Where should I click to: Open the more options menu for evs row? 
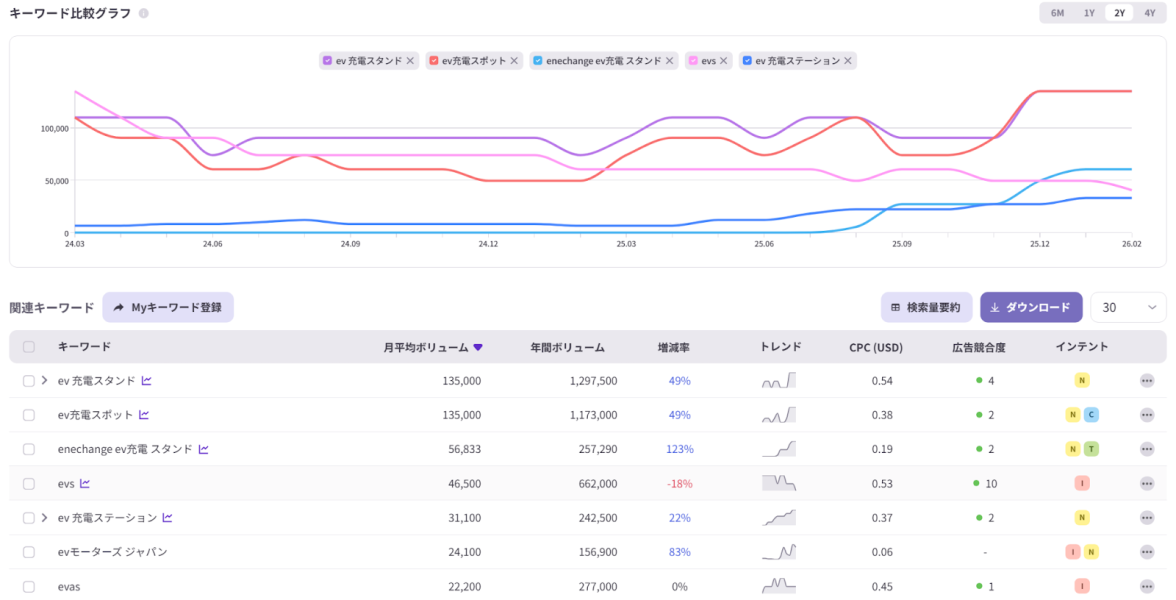1146,484
